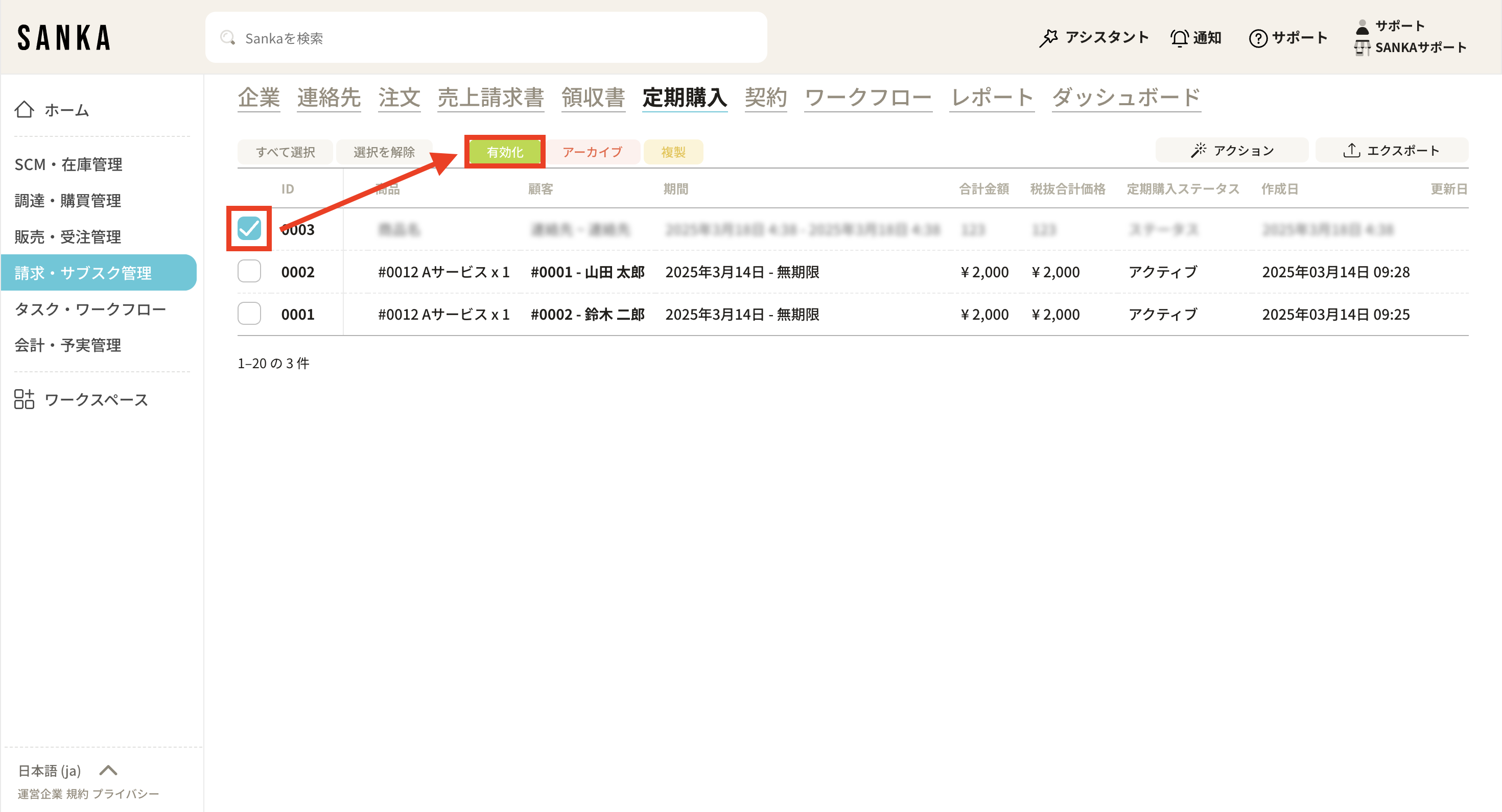Check the checkbox for subscription 0002
The height and width of the screenshot is (812, 1502).
click(249, 271)
